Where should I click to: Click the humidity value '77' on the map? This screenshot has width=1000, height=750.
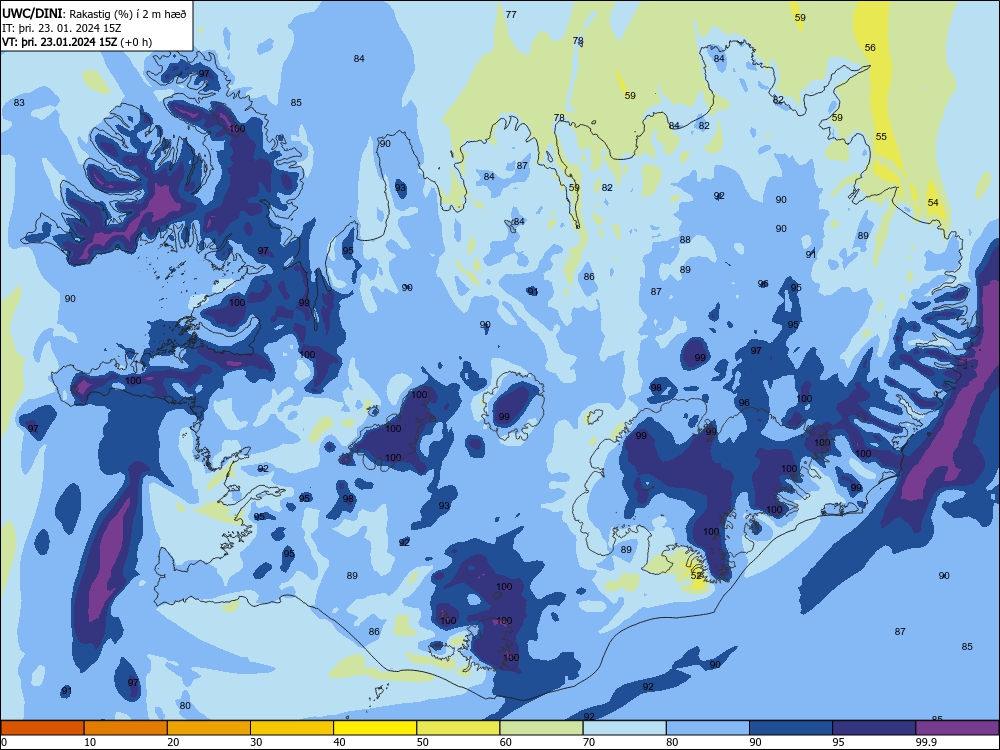[511, 15]
